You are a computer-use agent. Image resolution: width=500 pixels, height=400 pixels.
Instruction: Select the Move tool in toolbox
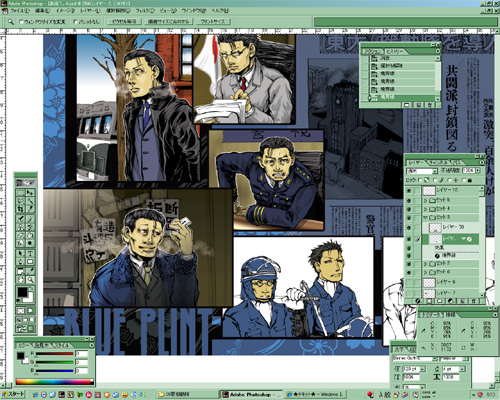[x=30, y=193]
